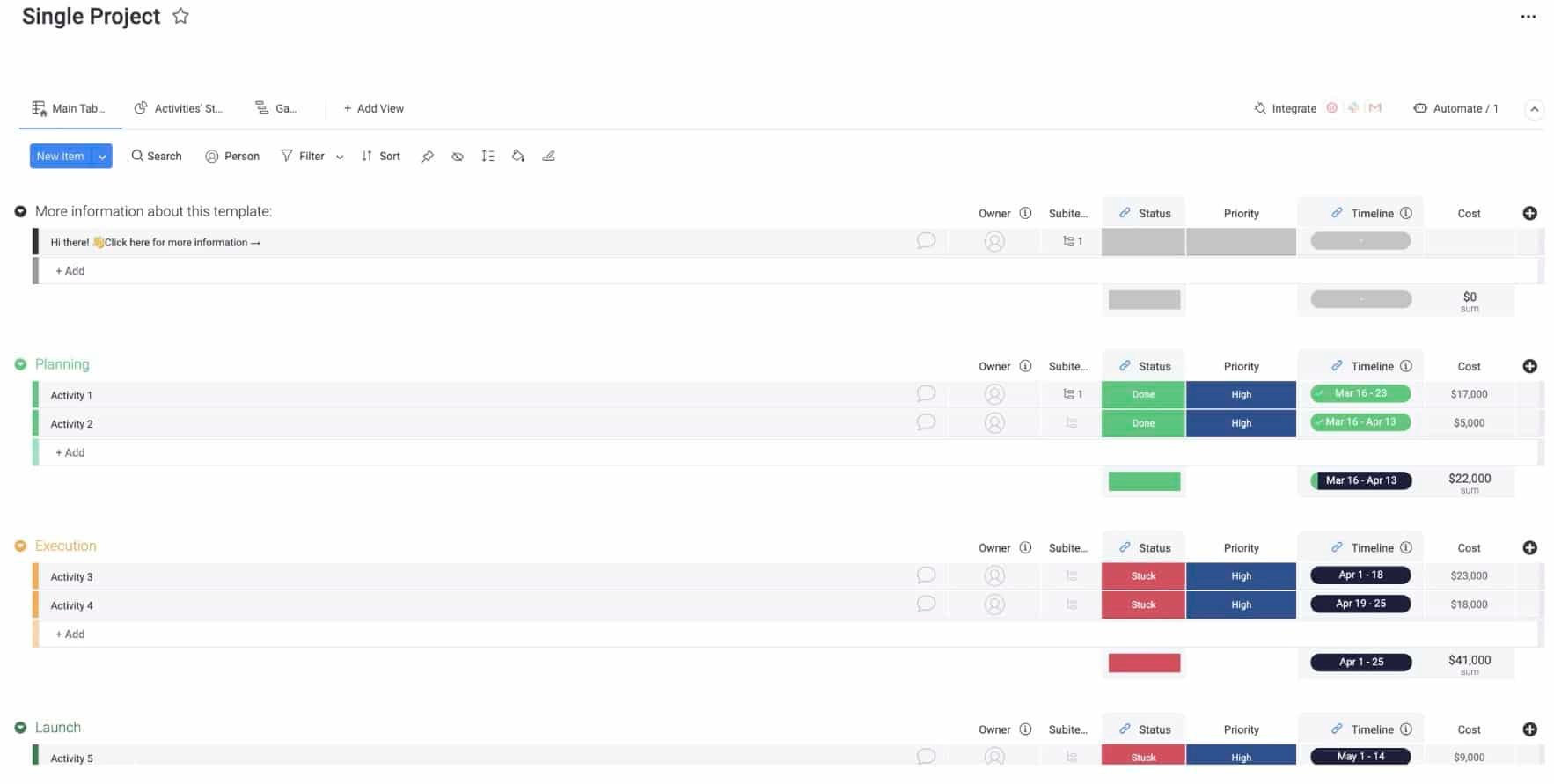Viewport: 1554px width, 784px height.
Task: Click the New Item button
Action: 61,156
